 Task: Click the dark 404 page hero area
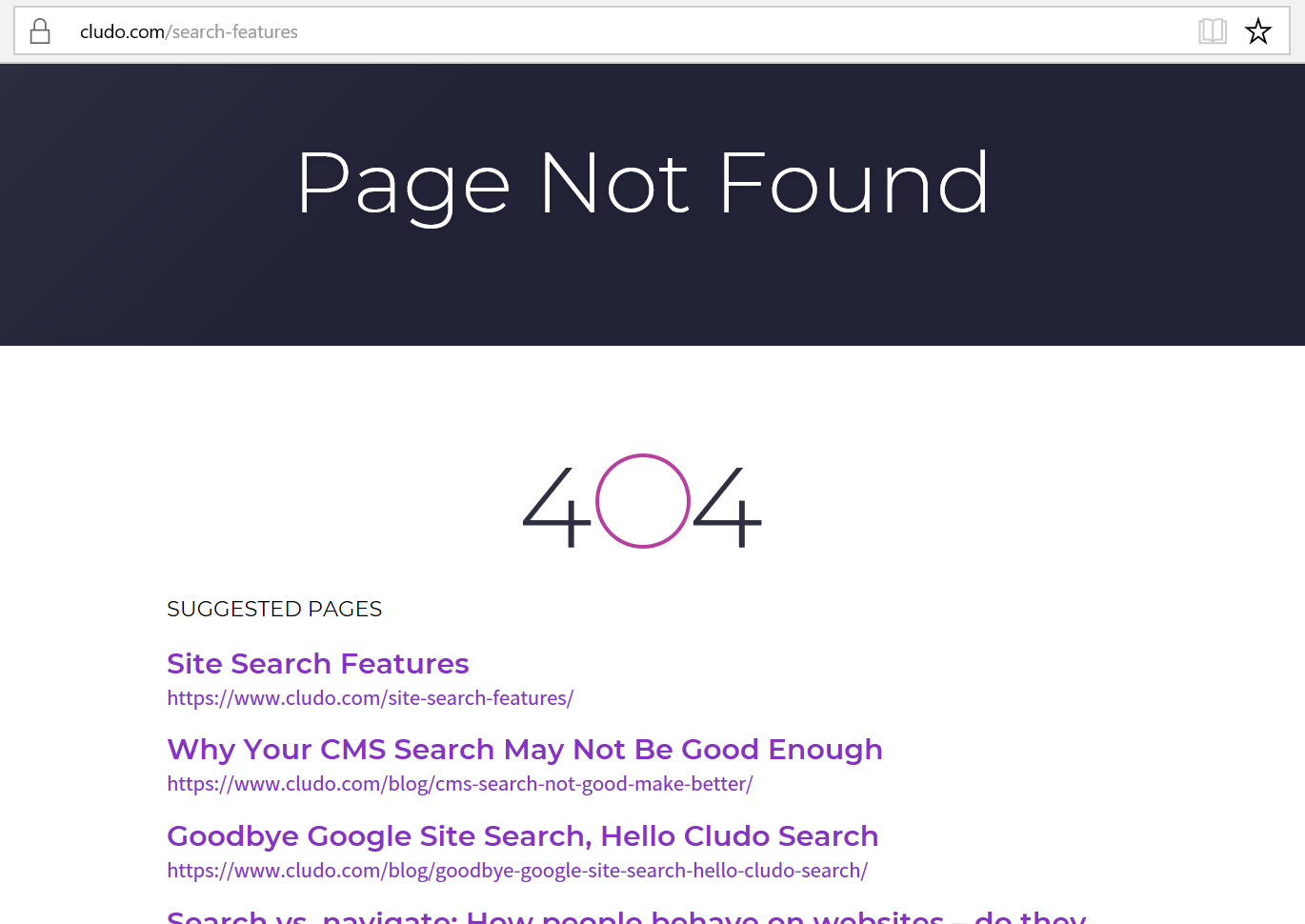644,286
